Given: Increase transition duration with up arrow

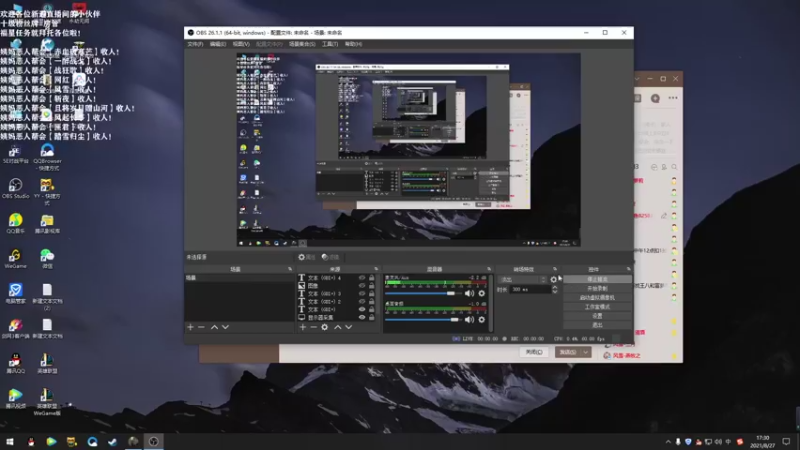Looking at the screenshot, I should [x=555, y=287].
